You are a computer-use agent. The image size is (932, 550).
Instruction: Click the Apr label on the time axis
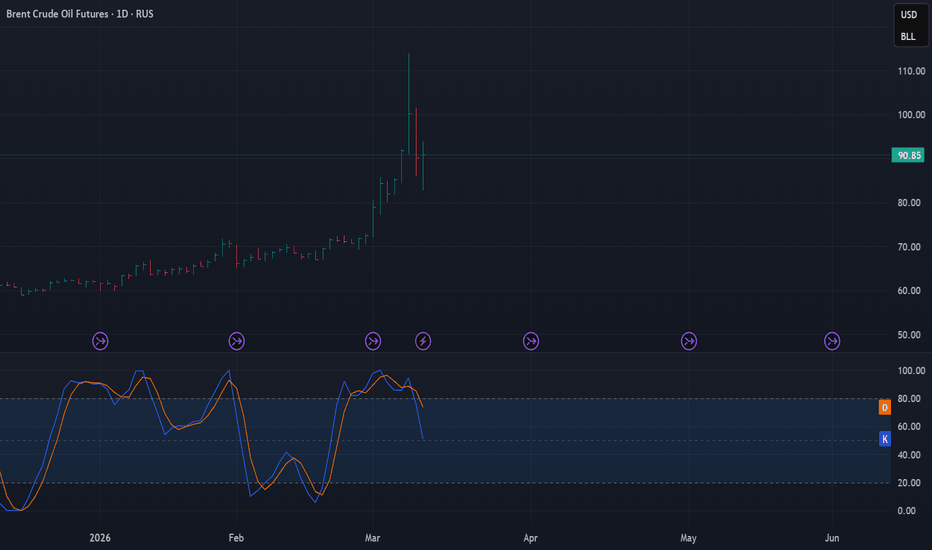point(530,538)
